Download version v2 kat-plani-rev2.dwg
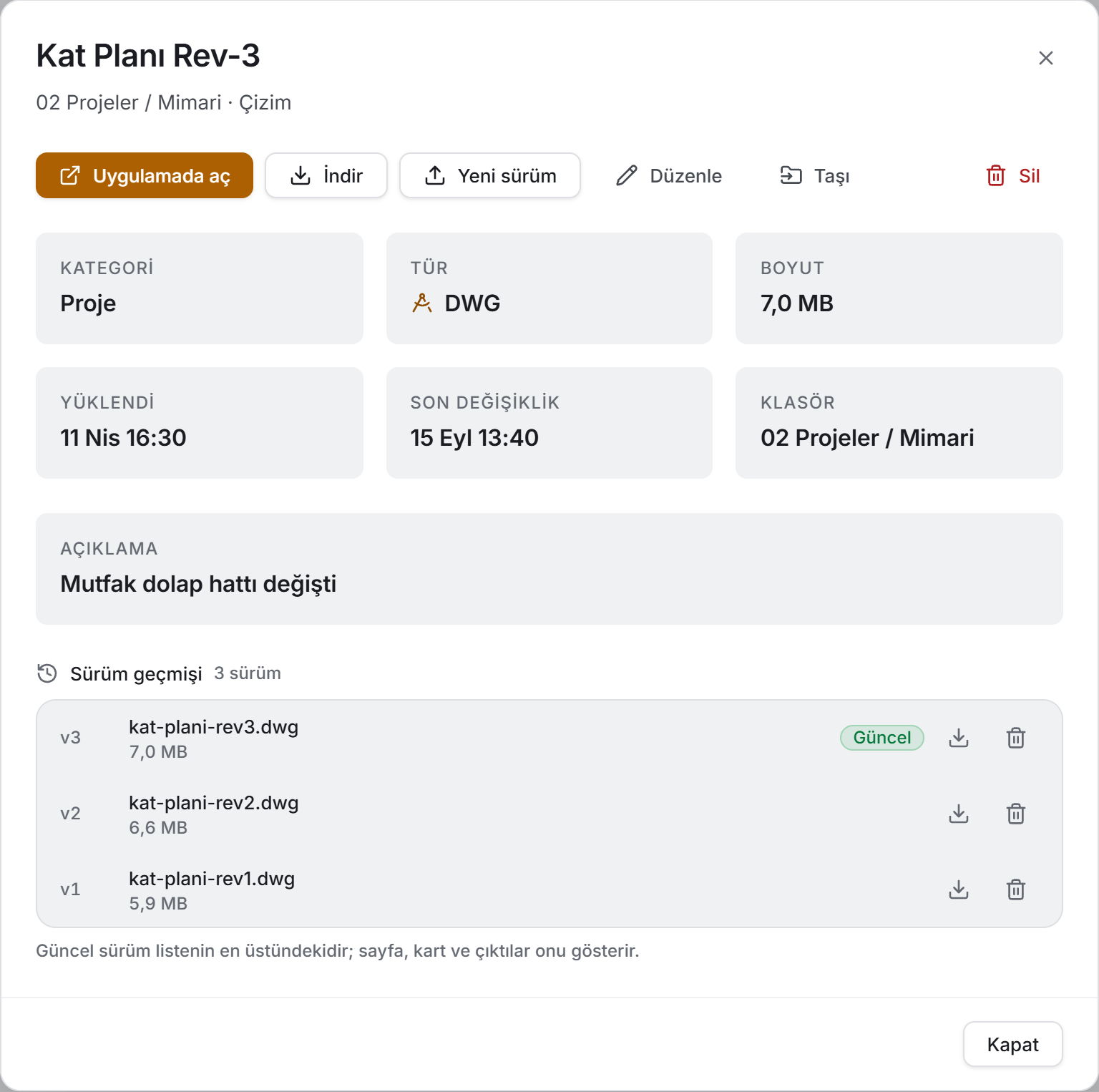The image size is (1099, 1092). click(959, 814)
